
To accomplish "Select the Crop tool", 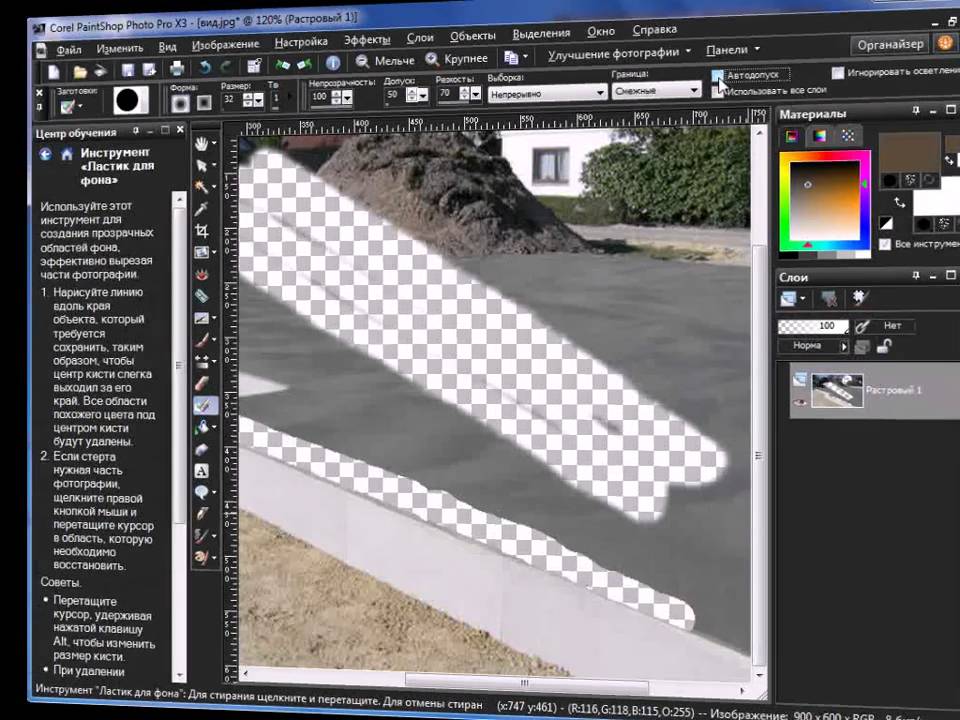I will (x=201, y=231).
